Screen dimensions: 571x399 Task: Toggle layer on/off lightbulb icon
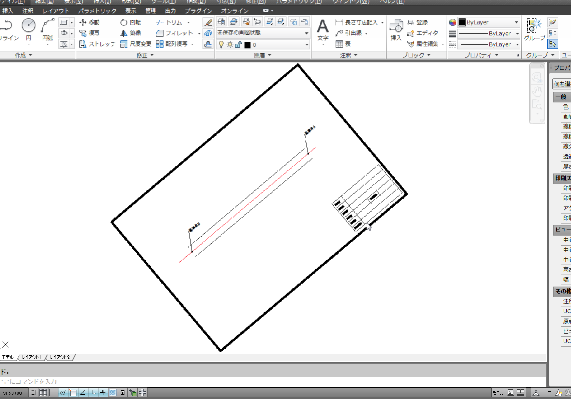[221, 44]
